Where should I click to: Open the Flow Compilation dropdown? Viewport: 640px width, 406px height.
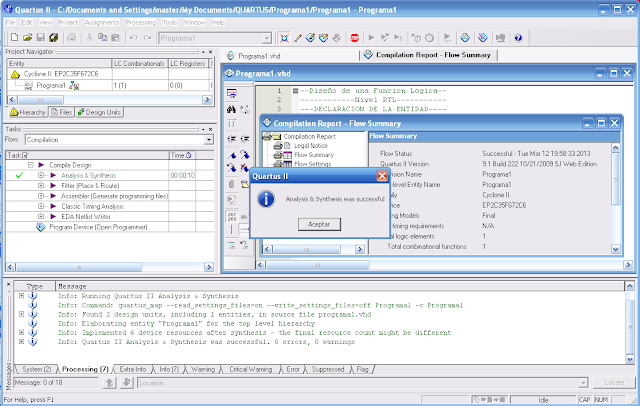(x=209, y=140)
